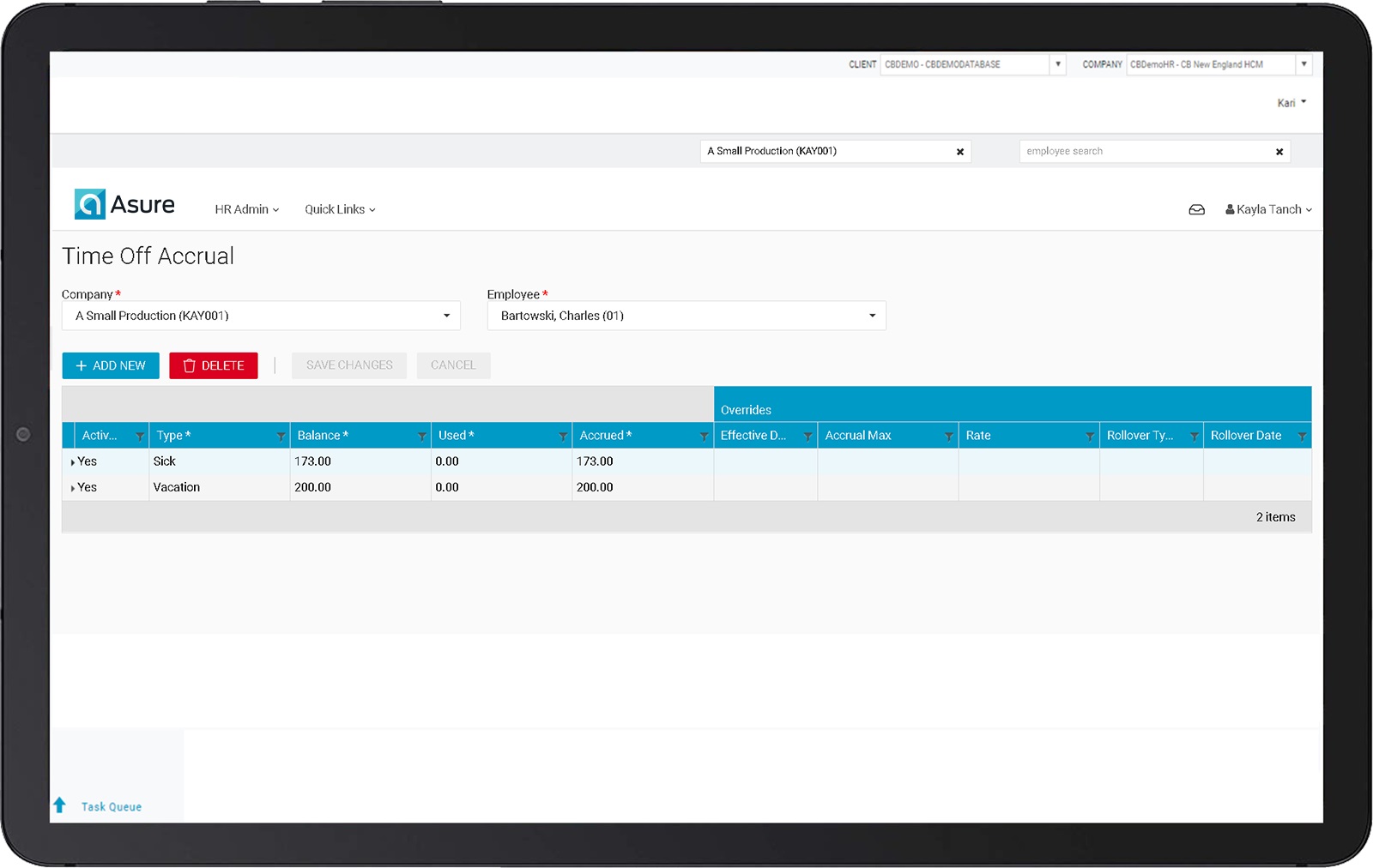The width and height of the screenshot is (1373, 868).
Task: Open the CLIENT database dropdown
Action: point(1057,64)
